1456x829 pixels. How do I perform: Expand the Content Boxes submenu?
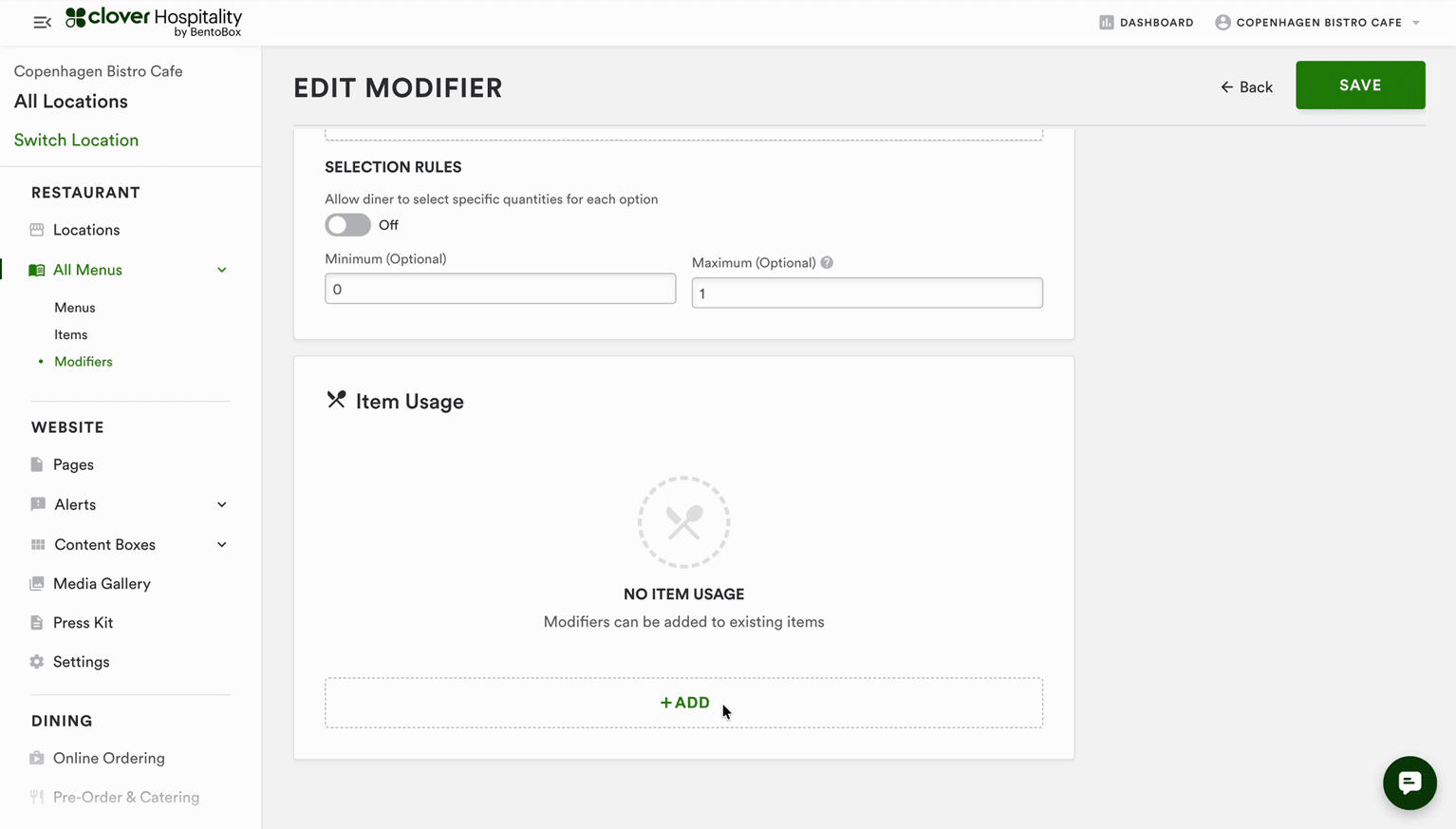(x=221, y=544)
